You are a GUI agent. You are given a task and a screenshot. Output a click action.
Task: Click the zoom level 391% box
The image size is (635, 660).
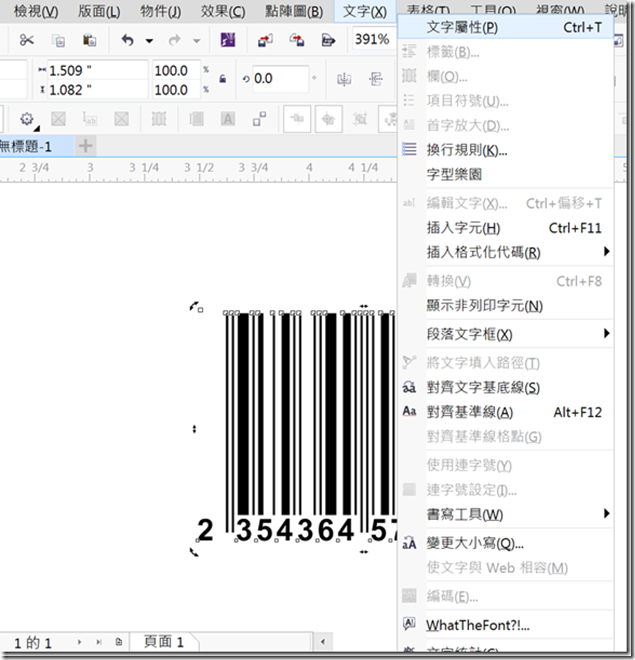pos(373,39)
